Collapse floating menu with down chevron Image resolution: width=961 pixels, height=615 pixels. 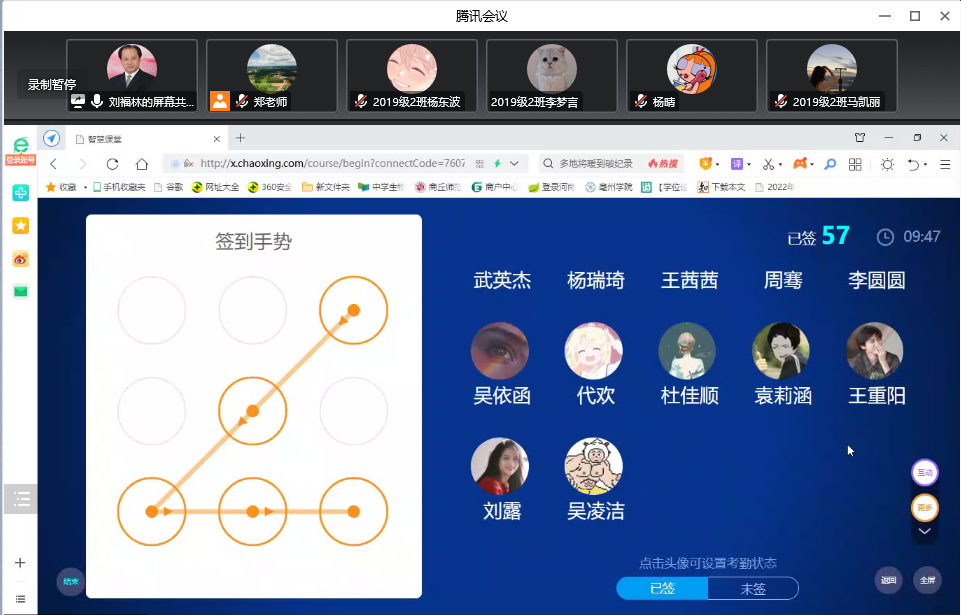[925, 532]
